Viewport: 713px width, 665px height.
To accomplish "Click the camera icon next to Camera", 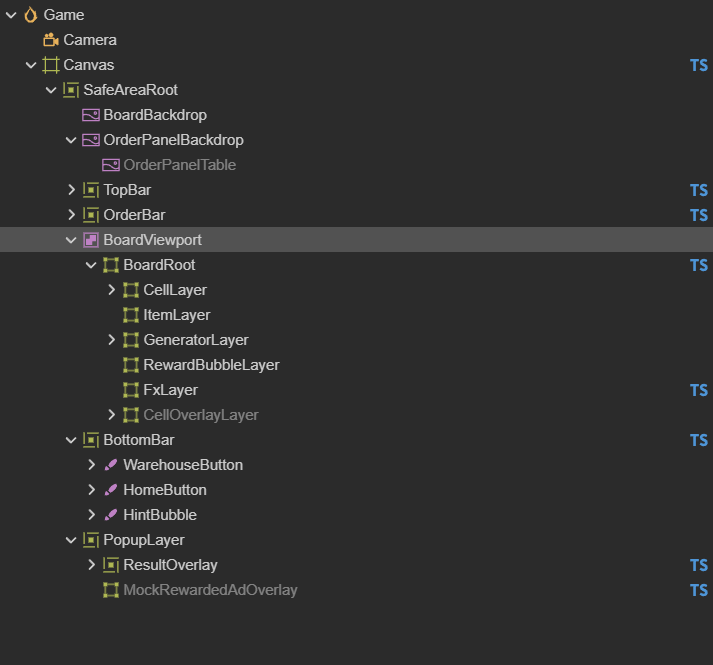I will [x=50, y=40].
